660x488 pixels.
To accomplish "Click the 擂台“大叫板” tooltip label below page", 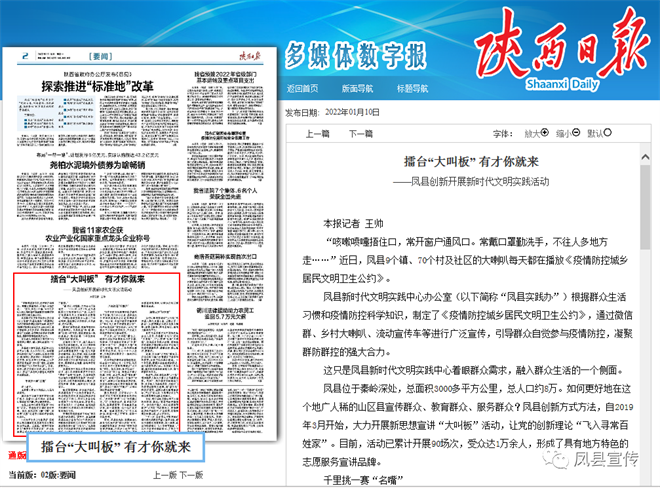I will point(113,447).
